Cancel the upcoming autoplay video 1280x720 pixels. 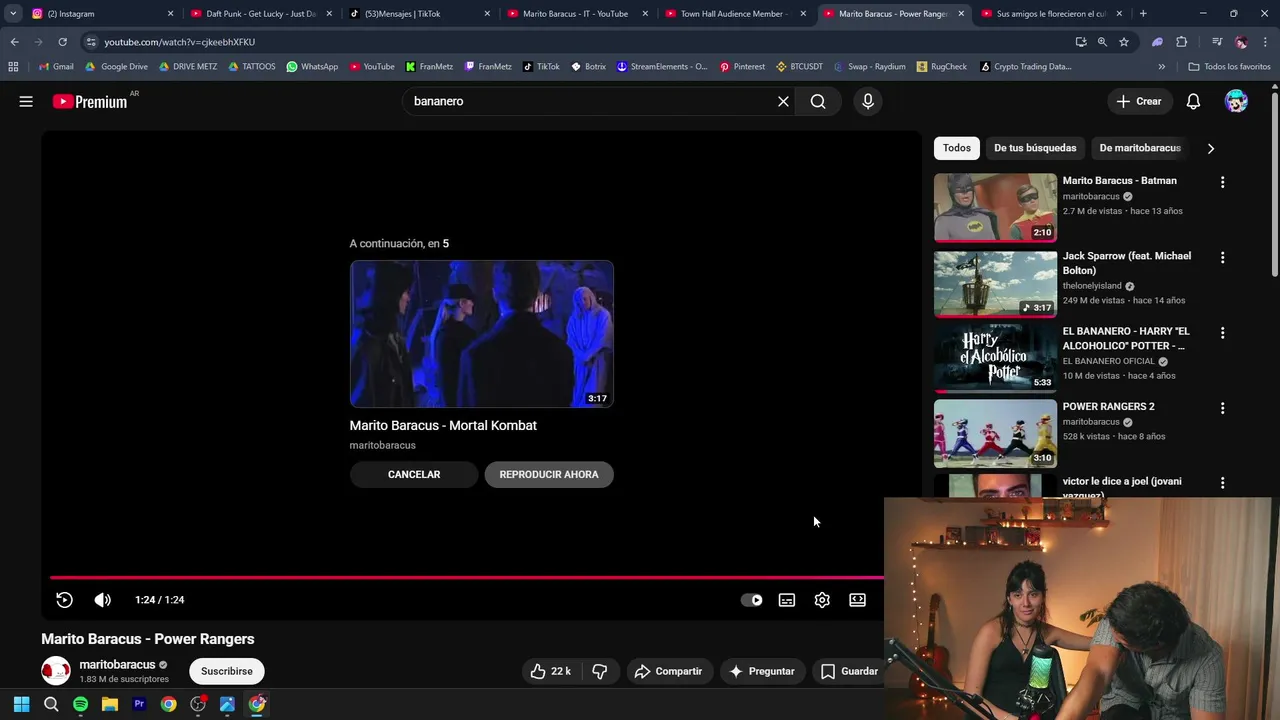(x=414, y=474)
